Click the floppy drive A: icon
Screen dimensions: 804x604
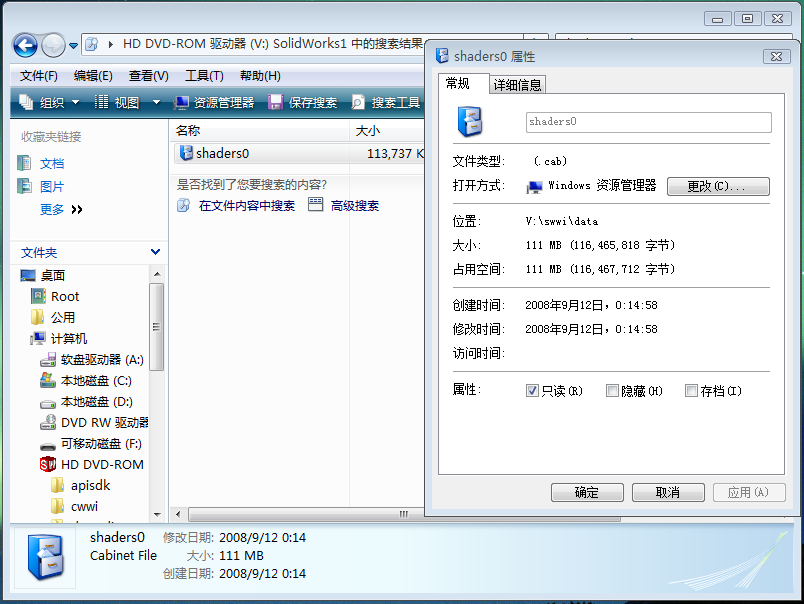[48, 360]
